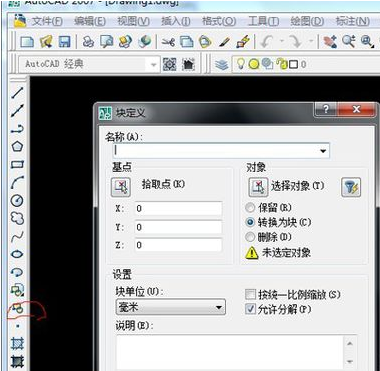Open Quick Select filter button

coord(351,187)
